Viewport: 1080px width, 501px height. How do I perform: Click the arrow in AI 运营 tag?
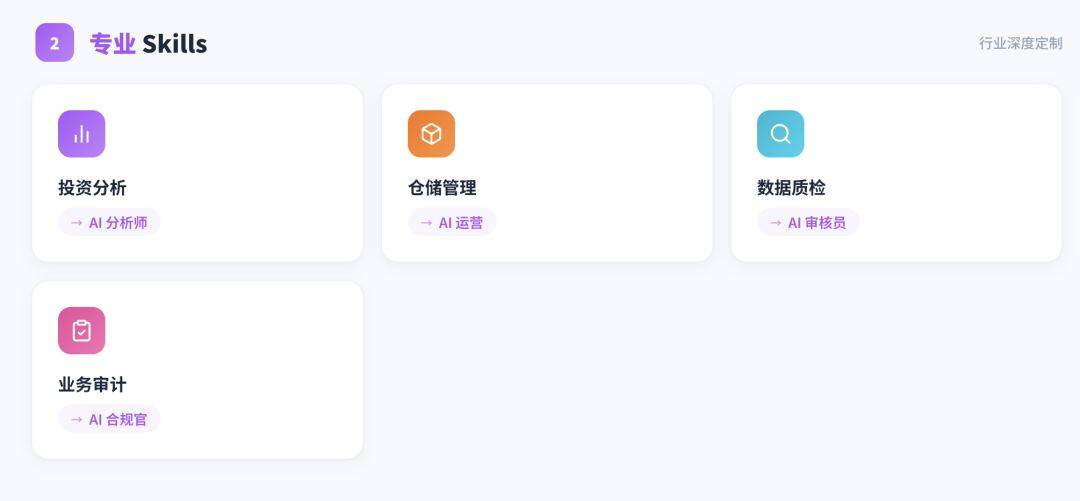426,223
